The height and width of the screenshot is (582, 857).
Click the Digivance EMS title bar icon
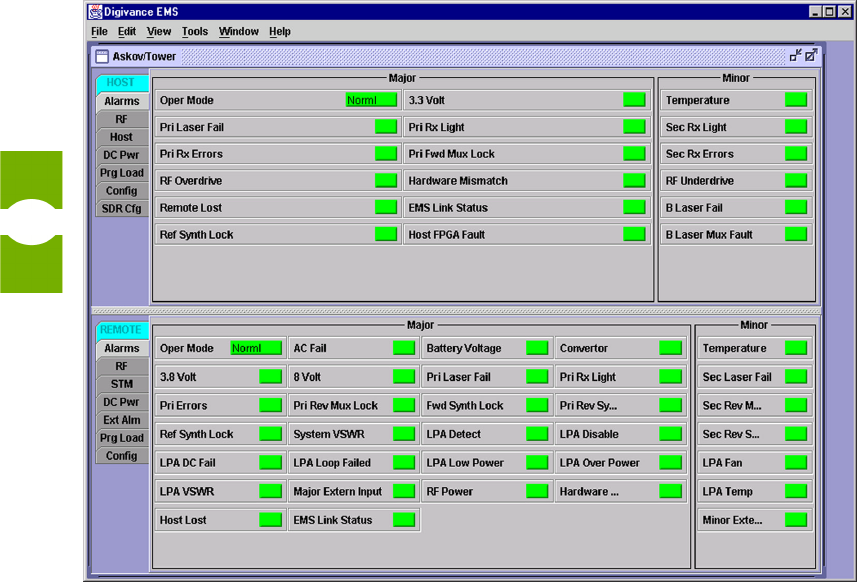[x=96, y=11]
